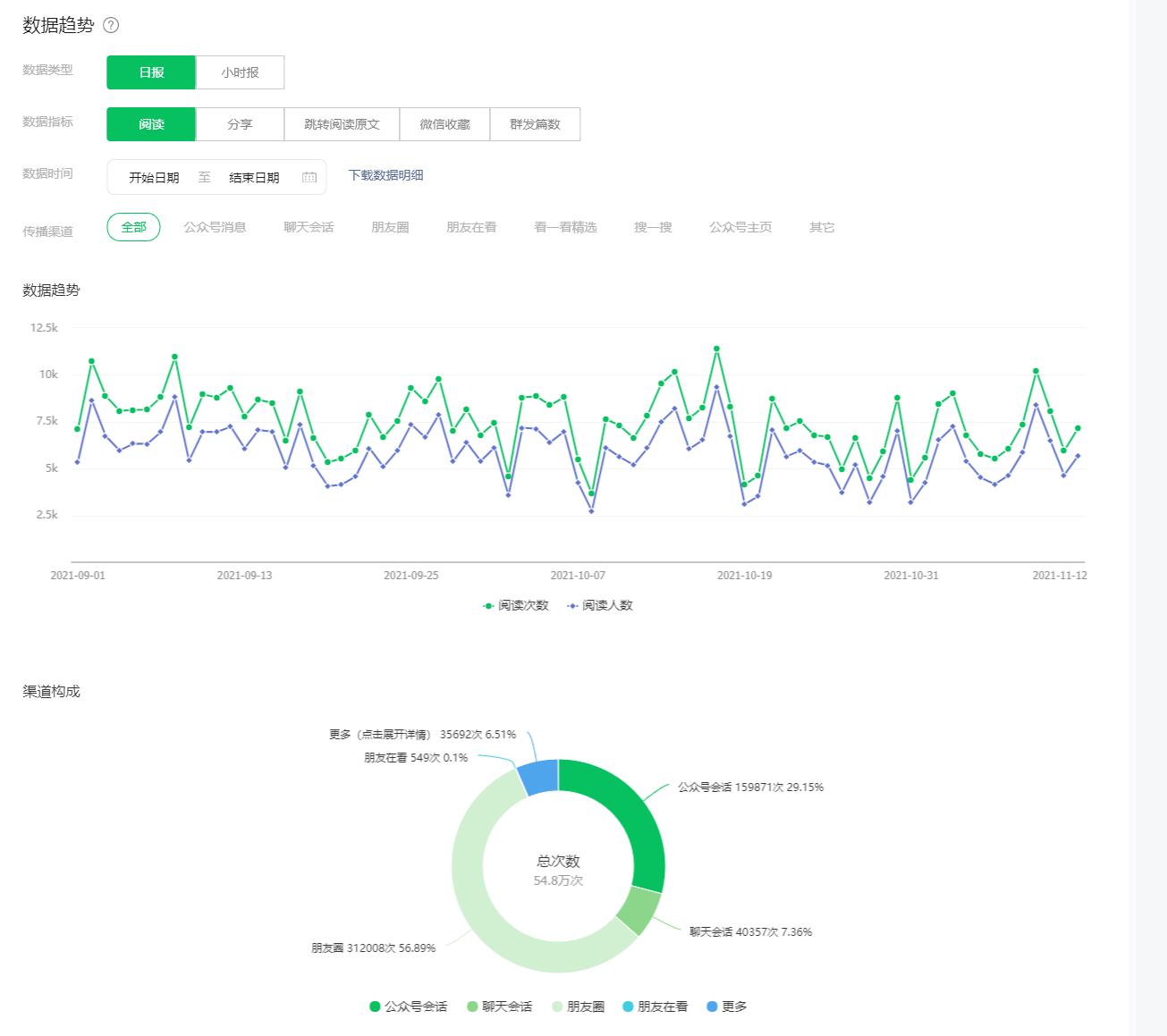Select 微信收藏 data metric
The image size is (1167, 1036).
[x=444, y=124]
